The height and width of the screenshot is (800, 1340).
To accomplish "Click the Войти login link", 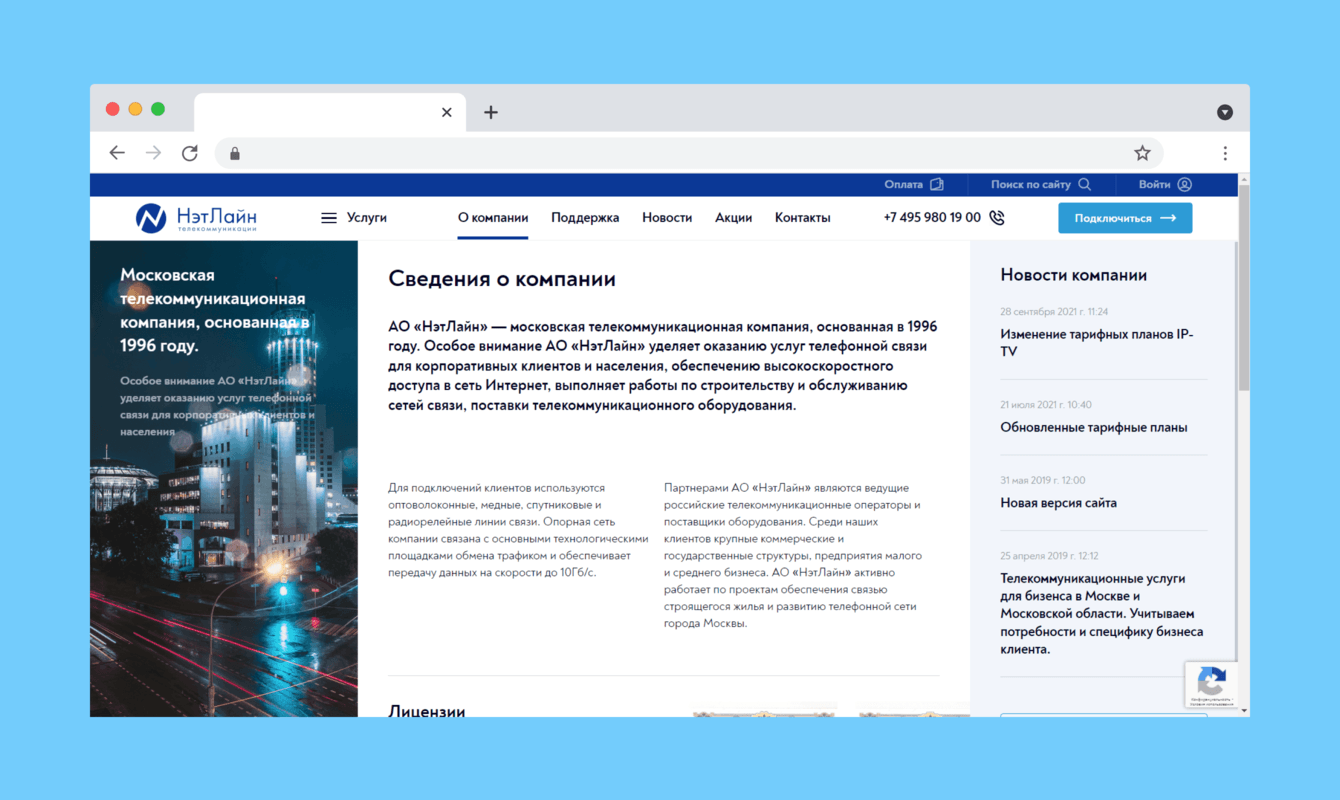I will 1154,184.
